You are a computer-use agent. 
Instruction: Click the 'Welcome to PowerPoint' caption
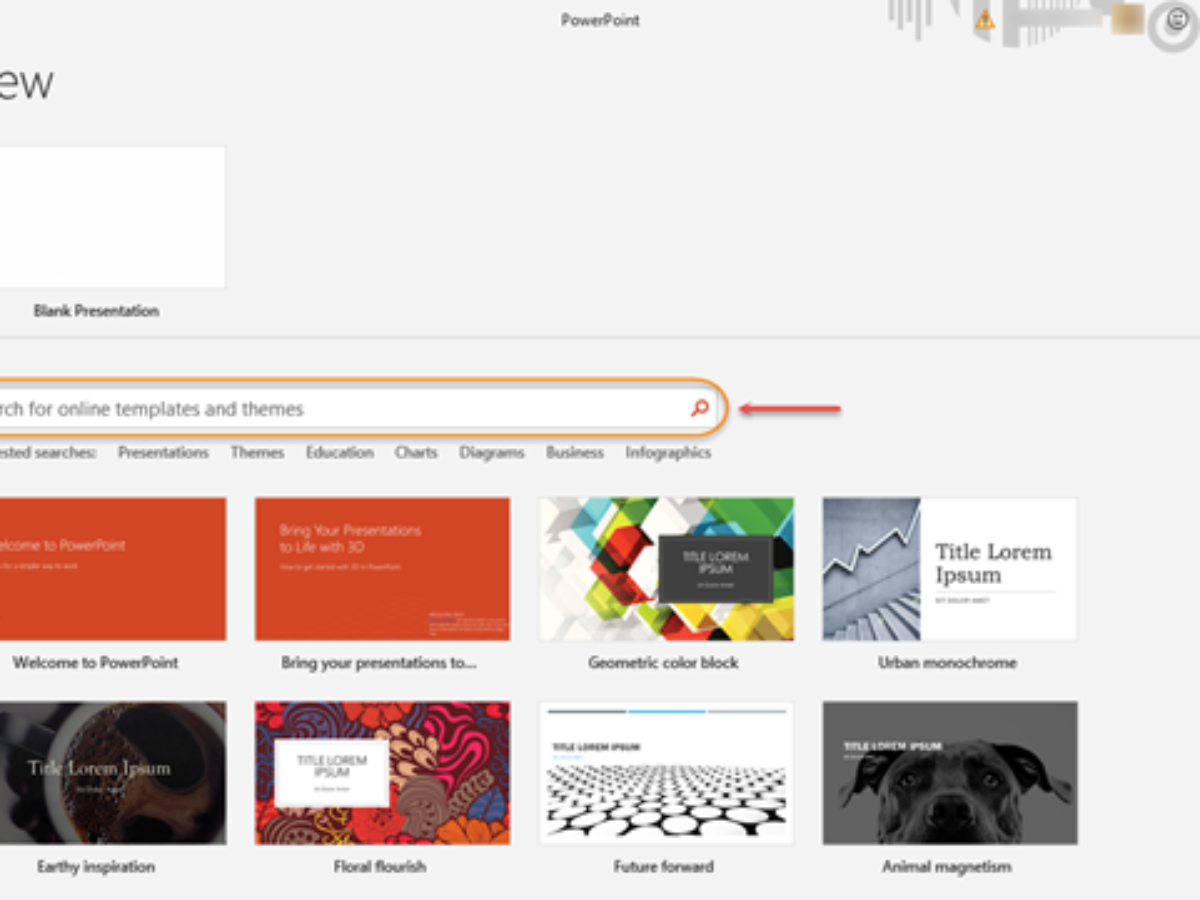(x=96, y=662)
